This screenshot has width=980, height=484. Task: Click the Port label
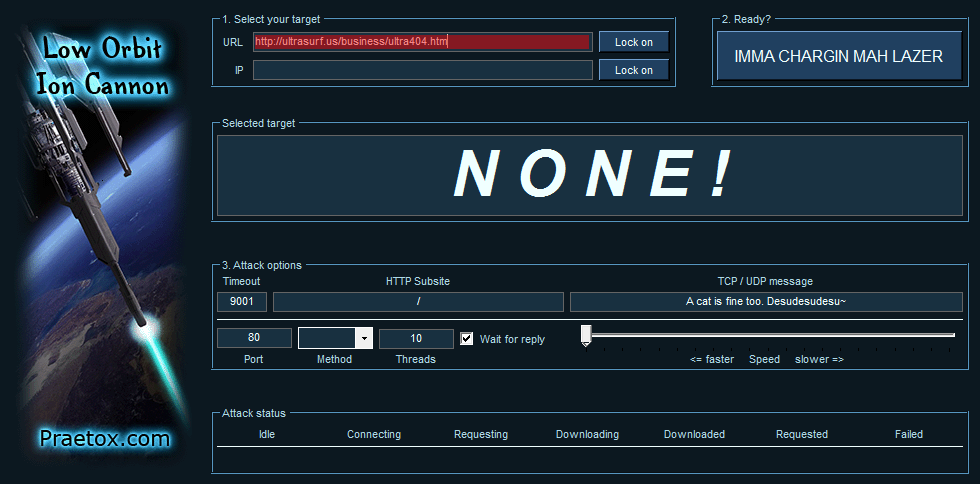pyautogui.click(x=254, y=359)
